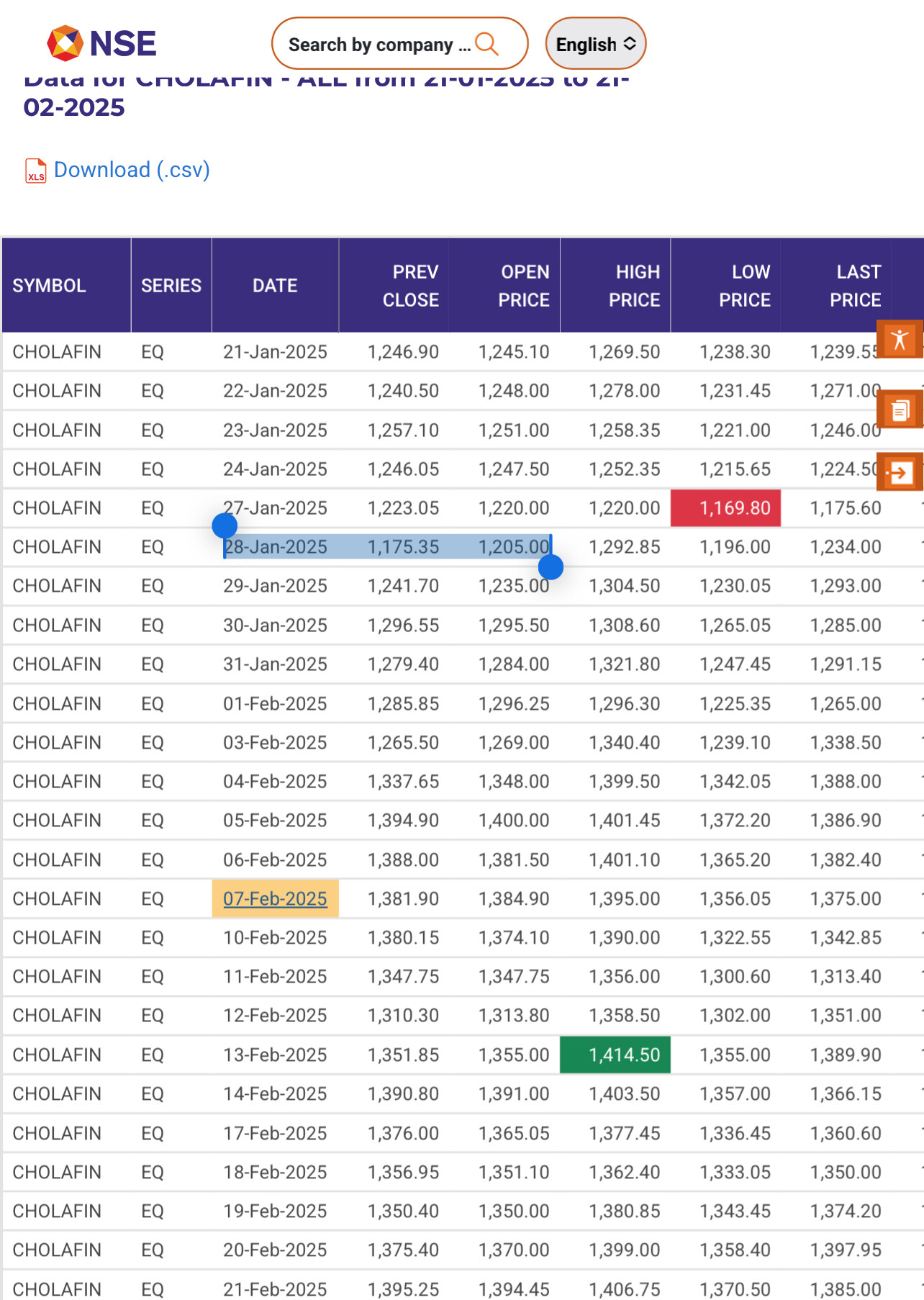Click high price 1,321.80

click(625, 664)
